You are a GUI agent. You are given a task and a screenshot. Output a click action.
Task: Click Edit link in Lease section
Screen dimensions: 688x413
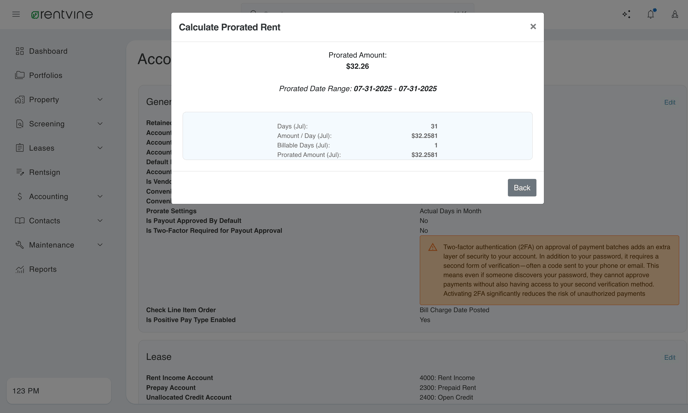[x=669, y=357]
